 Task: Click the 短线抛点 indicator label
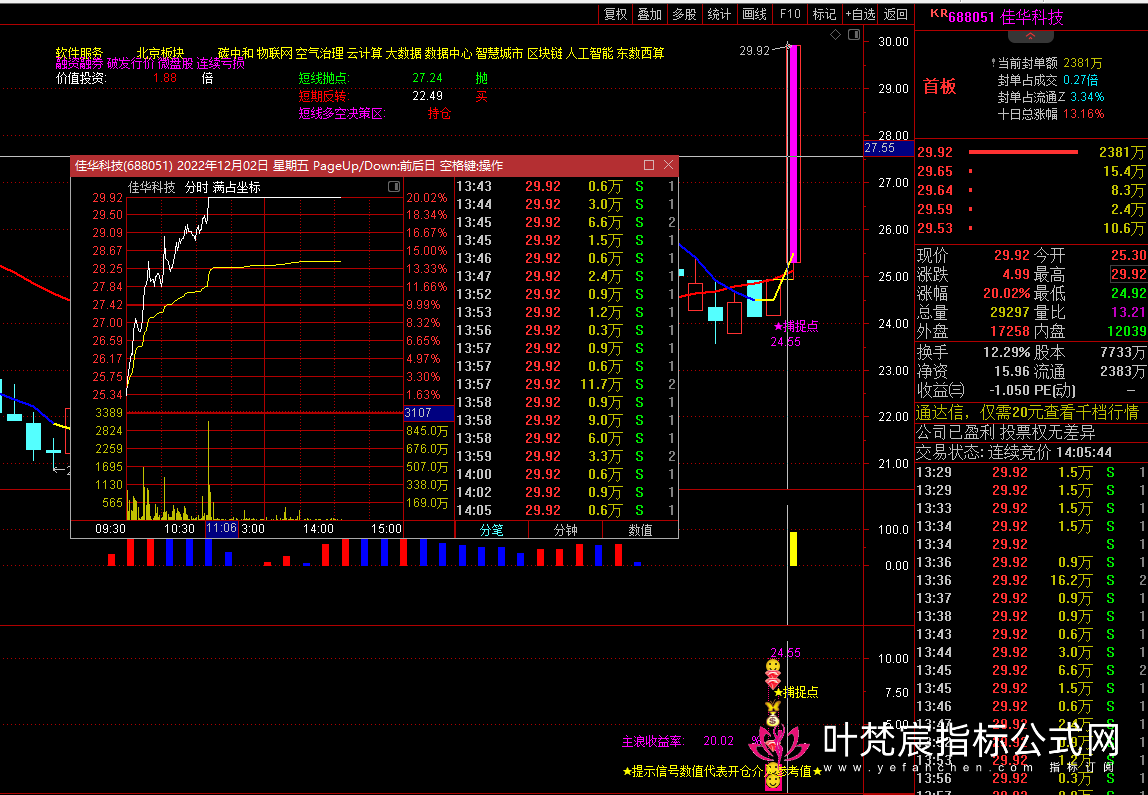click(x=324, y=78)
